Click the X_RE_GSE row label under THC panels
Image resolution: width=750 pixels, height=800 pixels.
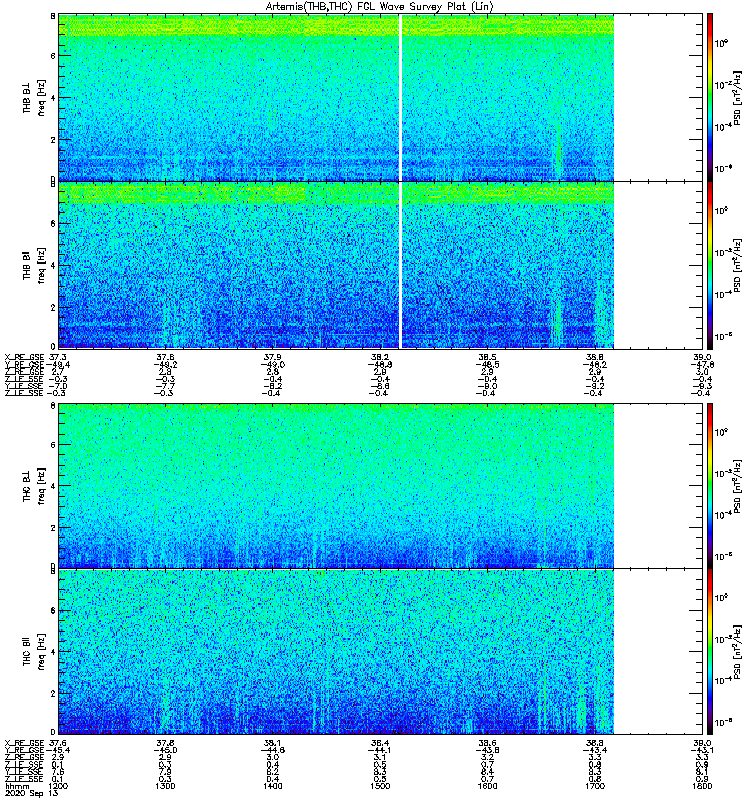tap(24, 742)
